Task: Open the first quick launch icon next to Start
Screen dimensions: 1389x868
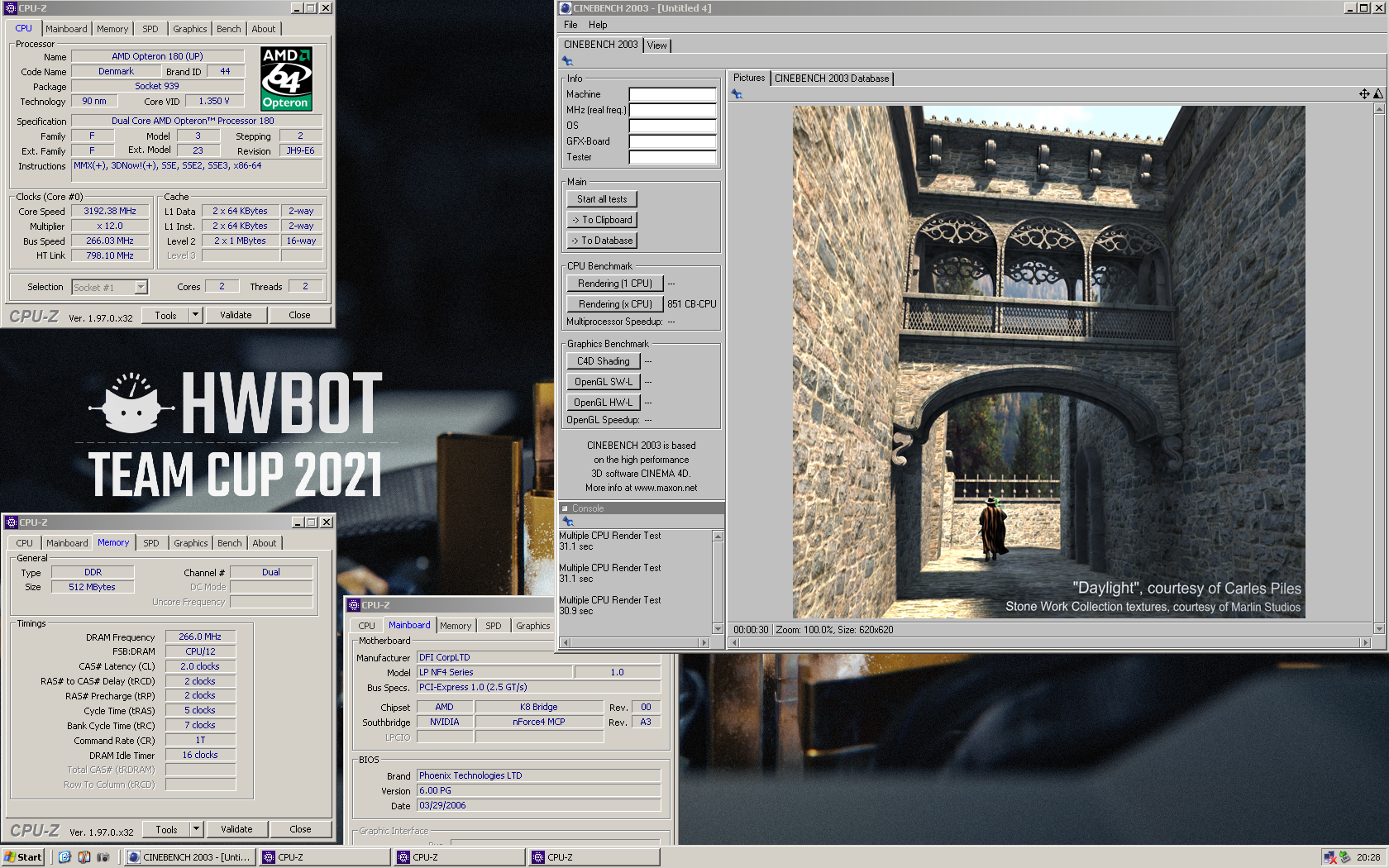Action: coord(64,857)
